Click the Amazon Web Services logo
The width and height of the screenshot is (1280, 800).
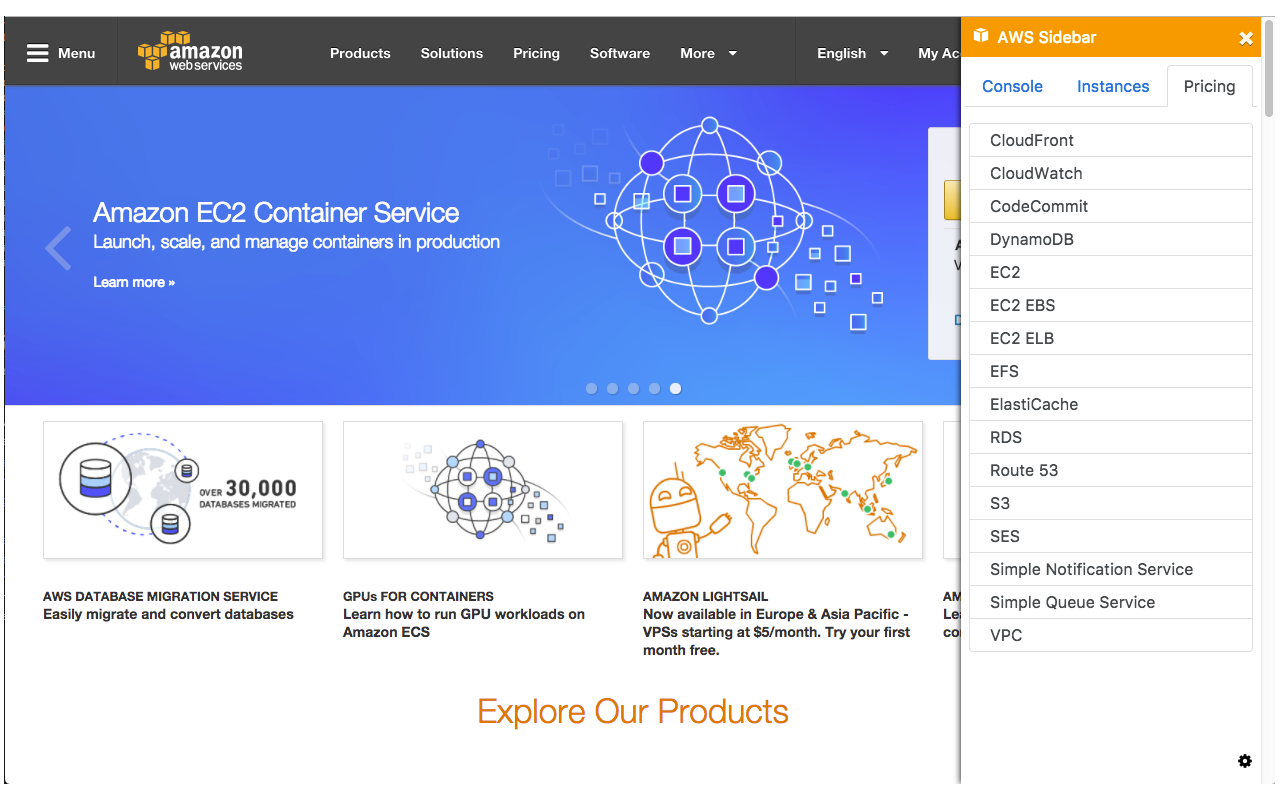tap(190, 50)
